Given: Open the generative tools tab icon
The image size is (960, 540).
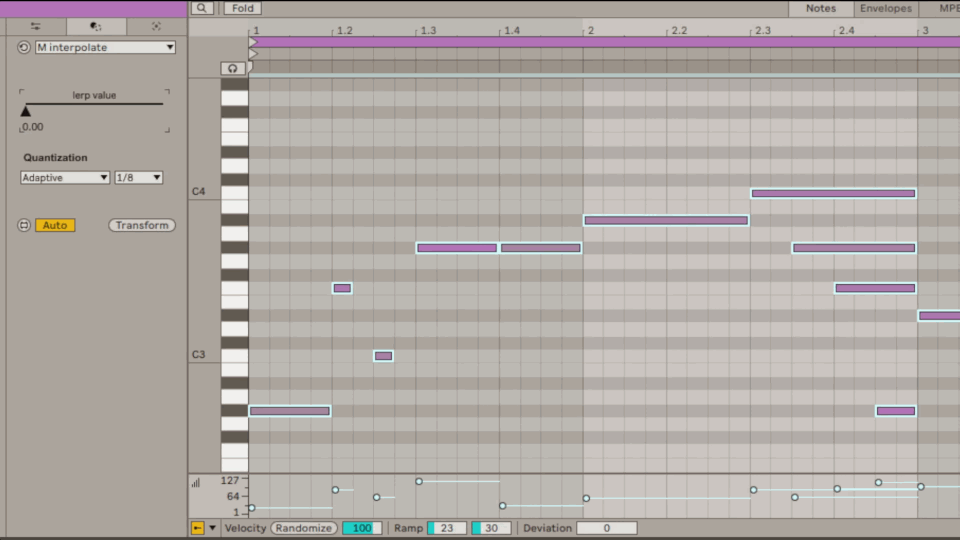Looking at the screenshot, I should click(x=156, y=26).
